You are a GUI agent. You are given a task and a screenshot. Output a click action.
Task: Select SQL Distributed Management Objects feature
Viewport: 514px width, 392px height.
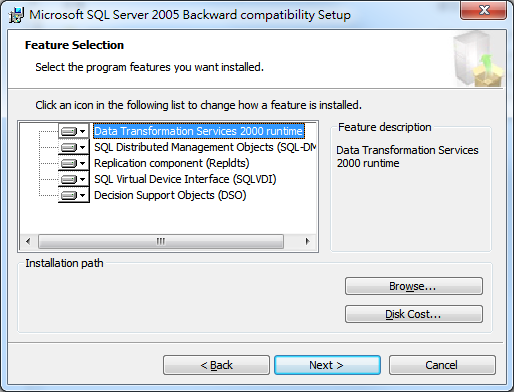(205, 147)
